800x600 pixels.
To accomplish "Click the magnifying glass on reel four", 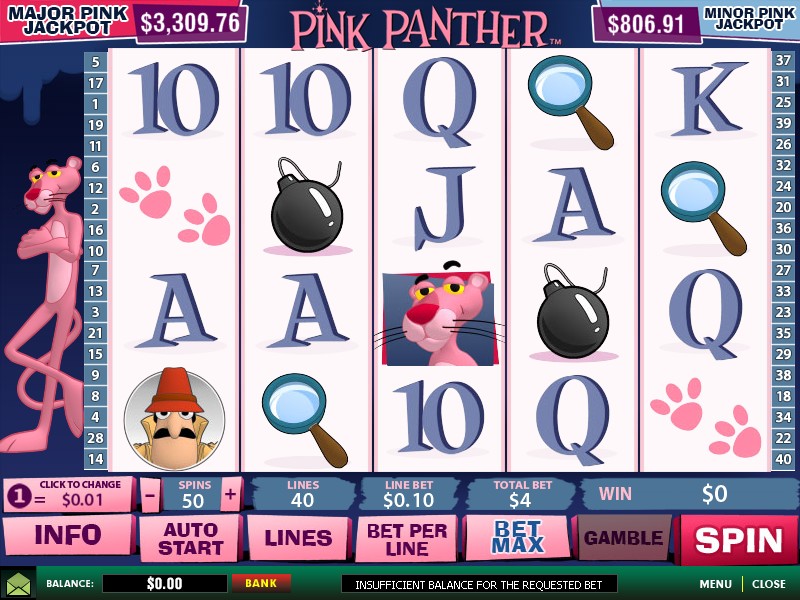I will pos(570,102).
